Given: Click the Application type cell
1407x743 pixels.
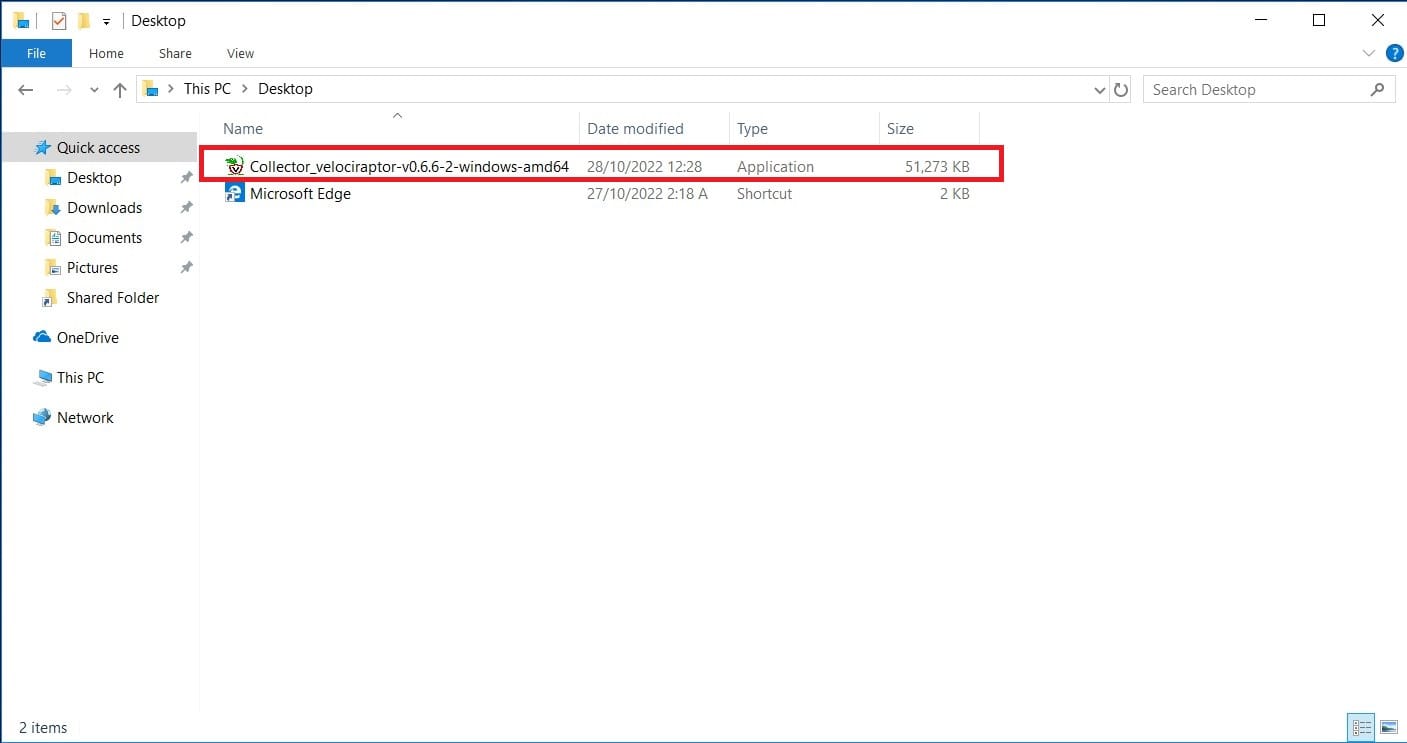Looking at the screenshot, I should [775, 167].
